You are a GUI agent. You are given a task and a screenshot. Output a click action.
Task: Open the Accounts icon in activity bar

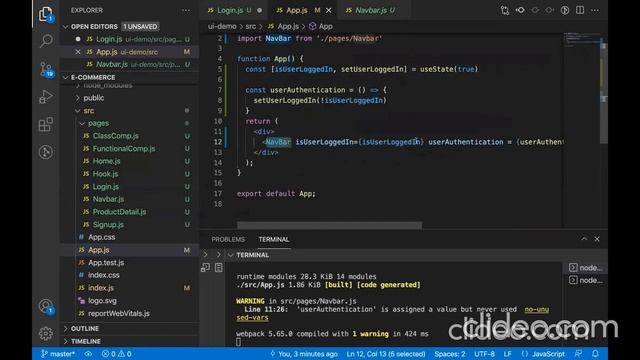(x=46, y=306)
